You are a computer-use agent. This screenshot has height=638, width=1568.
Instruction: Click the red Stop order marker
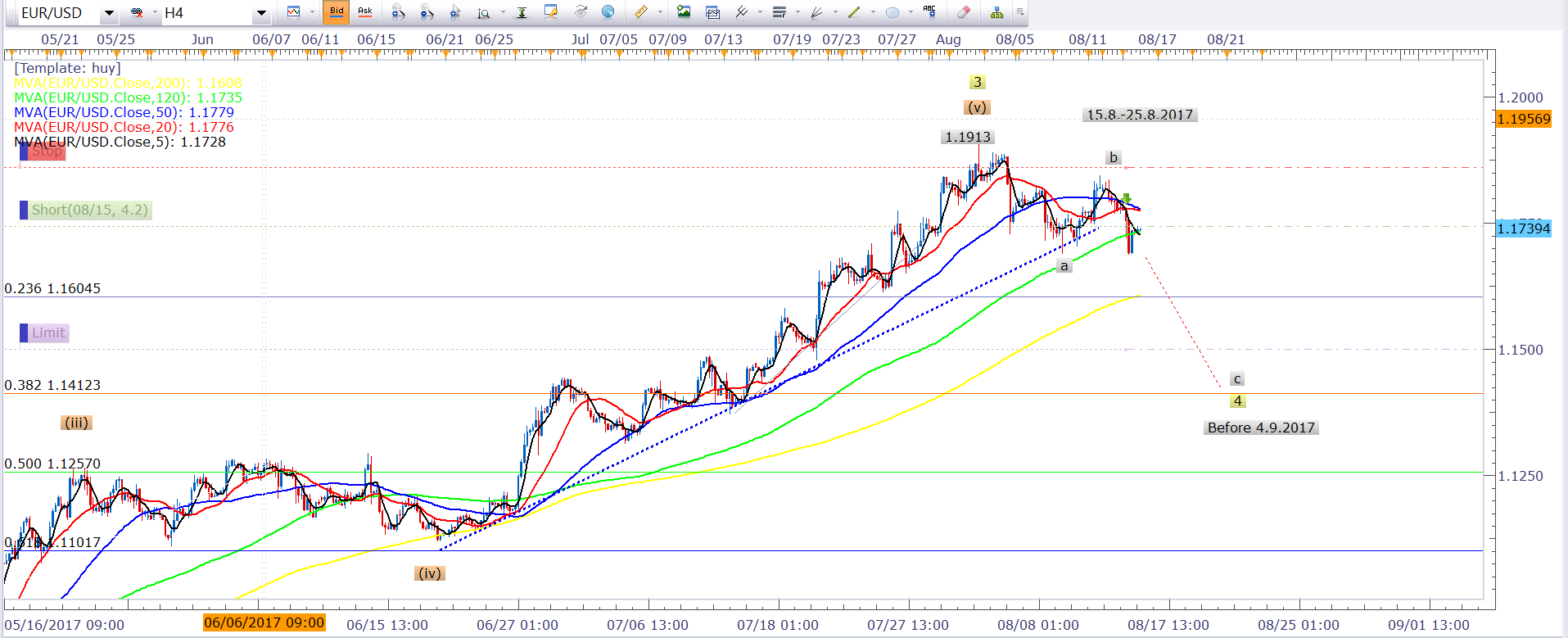click(x=46, y=152)
